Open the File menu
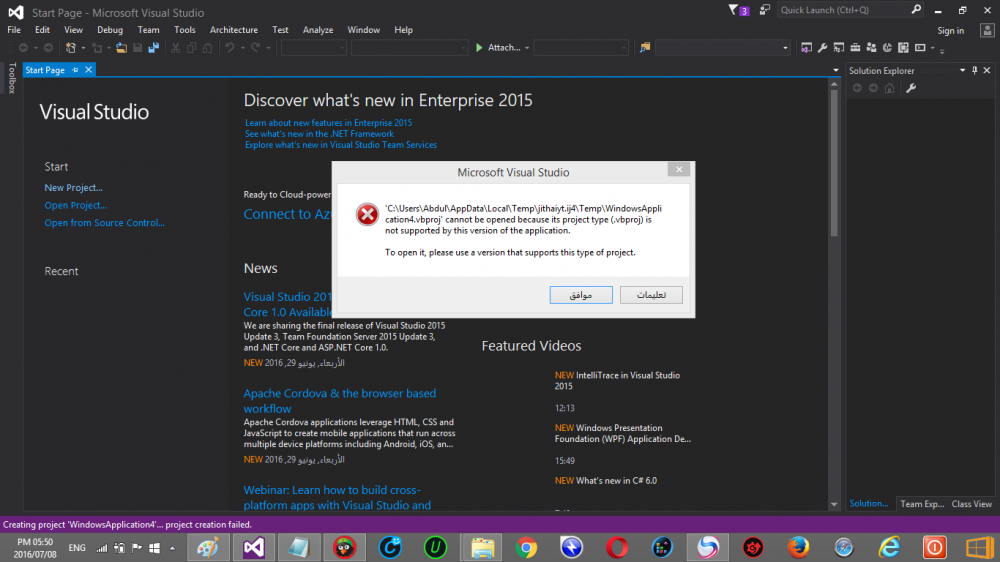 (14, 30)
